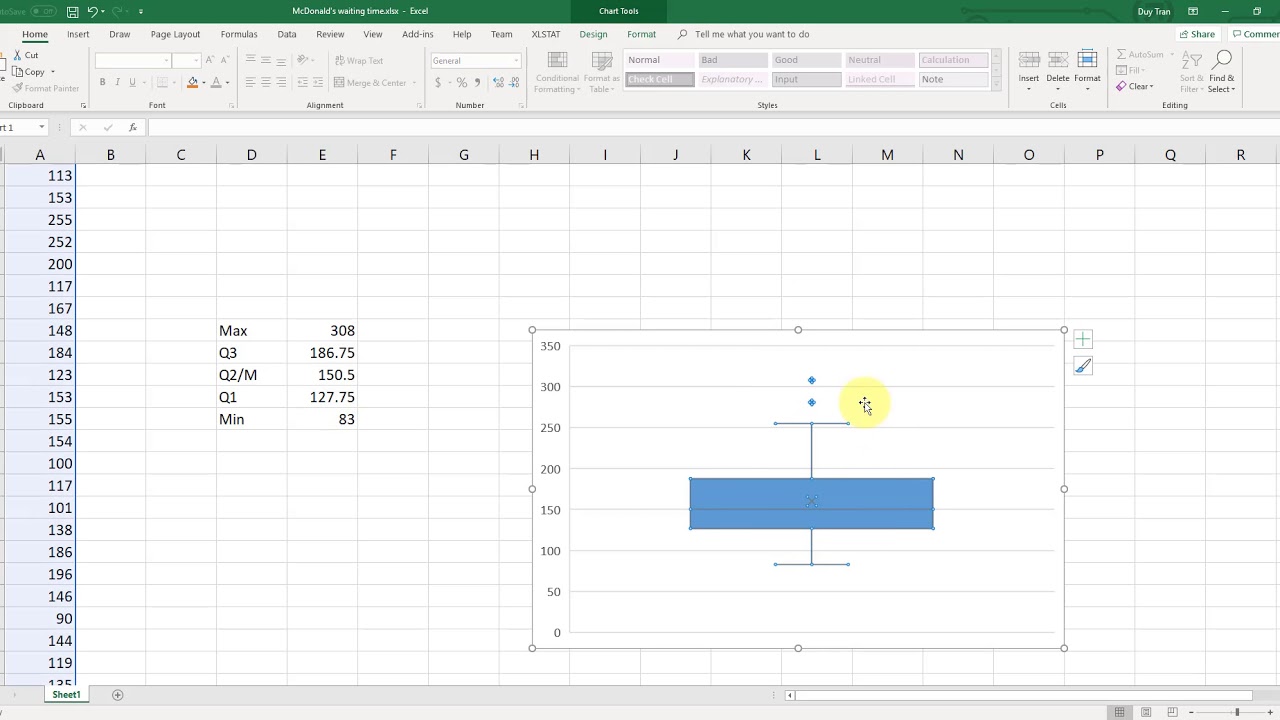Viewport: 1280px width, 720px height.
Task: Click the Share button
Action: (1197, 34)
